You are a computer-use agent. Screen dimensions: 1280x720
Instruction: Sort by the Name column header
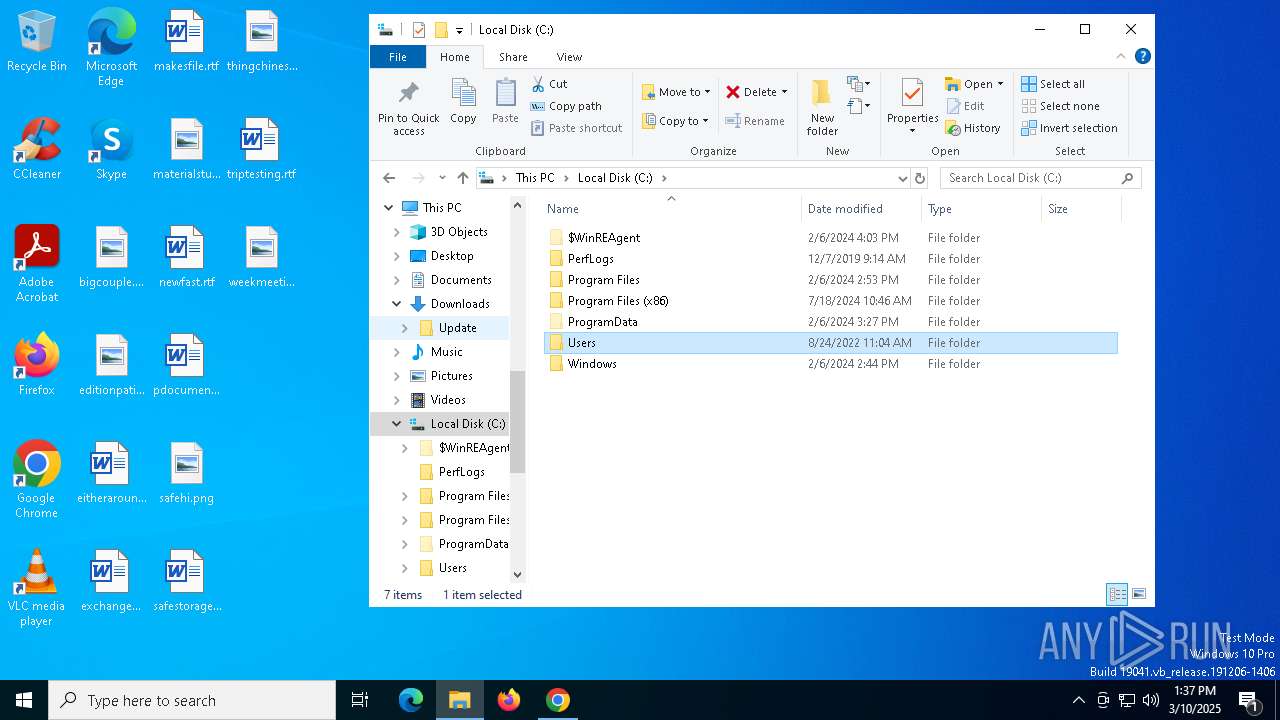[x=673, y=209]
